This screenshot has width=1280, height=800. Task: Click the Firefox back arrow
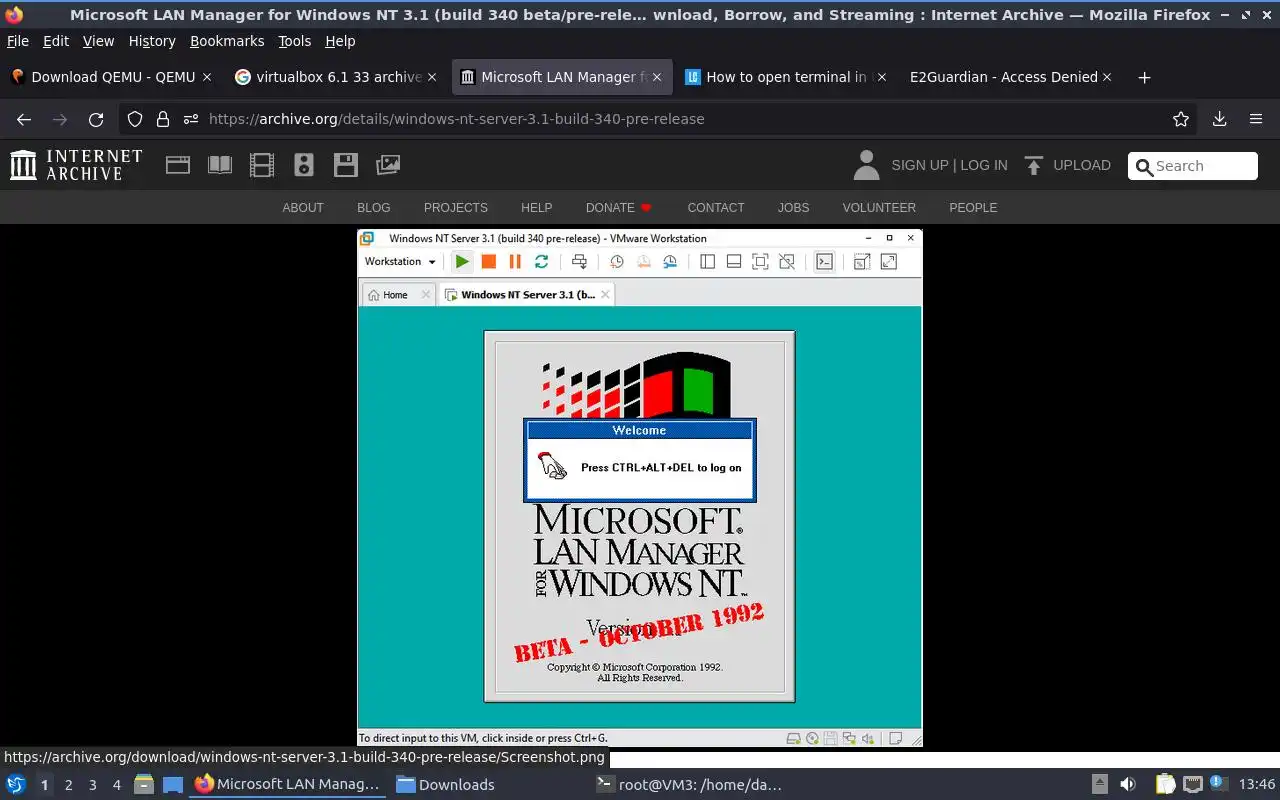24,119
